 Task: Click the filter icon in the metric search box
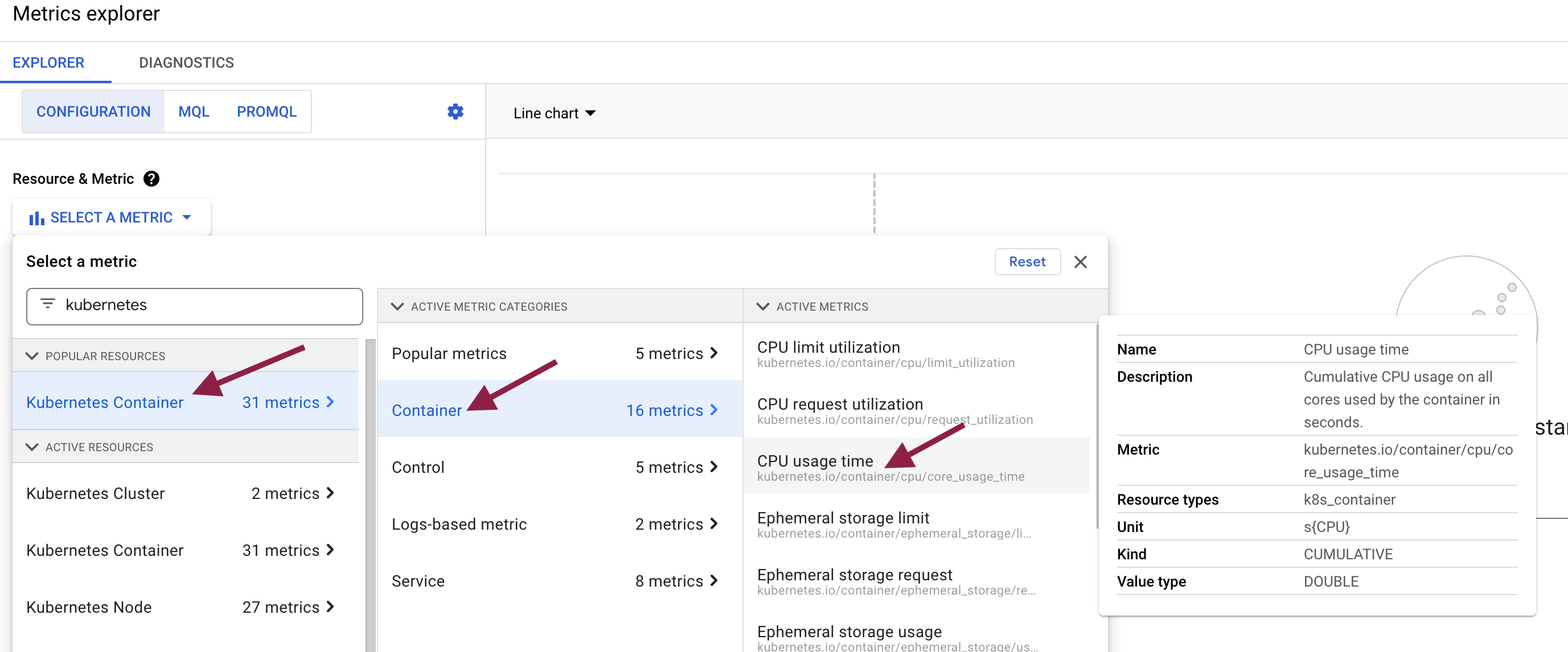coord(48,306)
